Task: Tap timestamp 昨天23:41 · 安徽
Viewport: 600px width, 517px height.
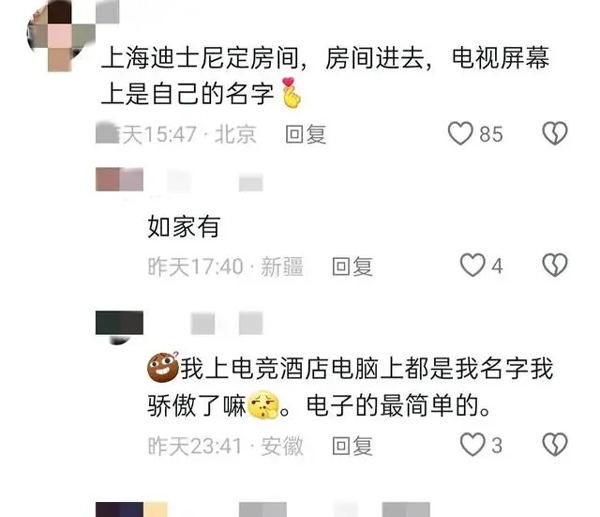Action: (x=226, y=446)
